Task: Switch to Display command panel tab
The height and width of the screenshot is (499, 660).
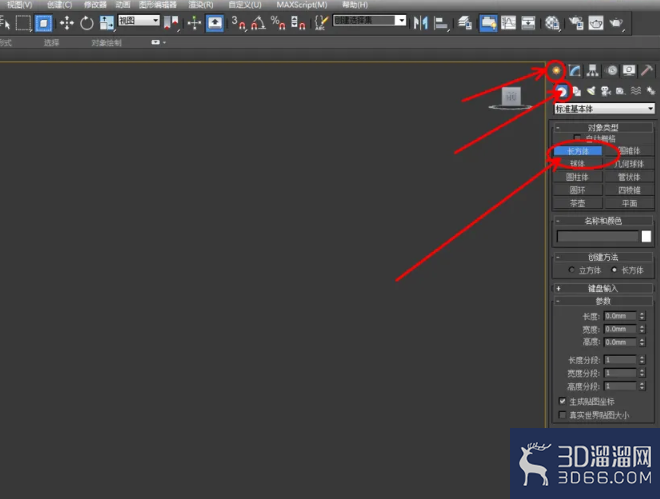Action: coord(629,70)
